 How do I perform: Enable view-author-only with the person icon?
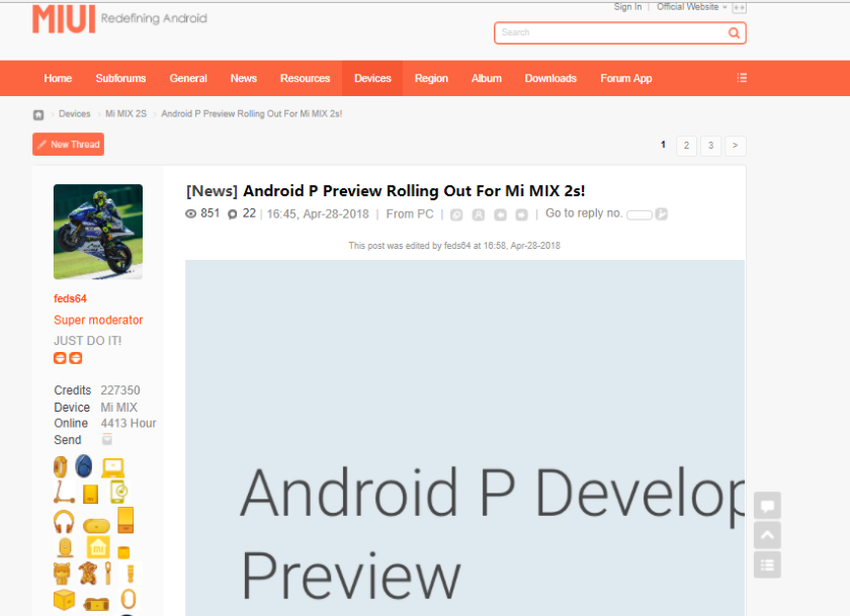point(478,214)
